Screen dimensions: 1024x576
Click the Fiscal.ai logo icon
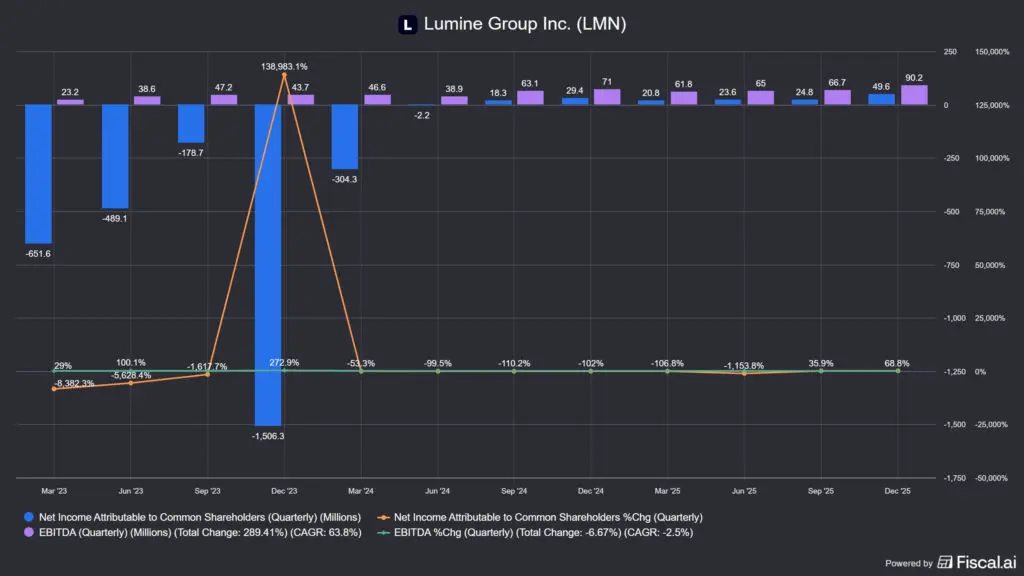pyautogui.click(x=945, y=562)
